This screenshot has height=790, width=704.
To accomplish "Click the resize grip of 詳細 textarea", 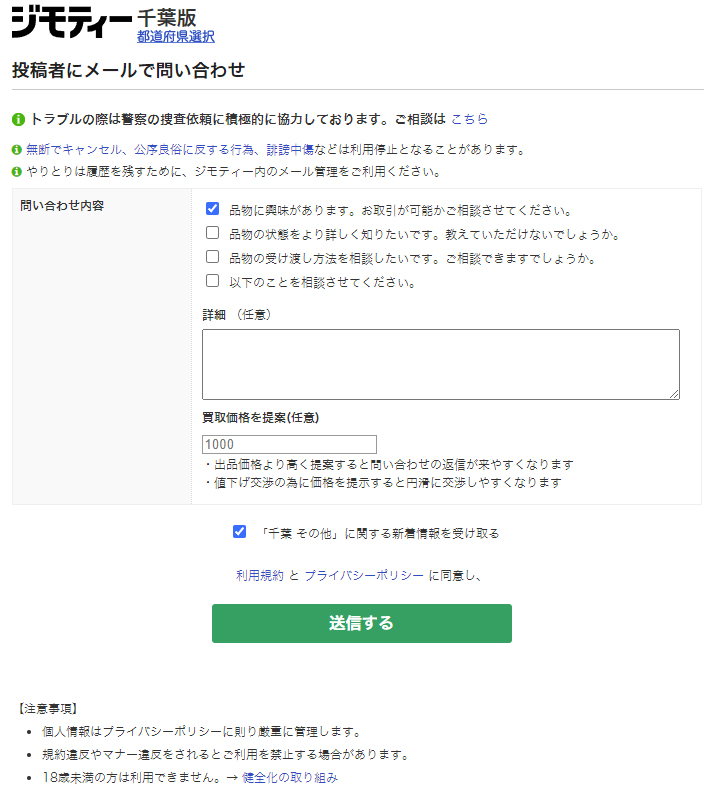I will pos(674,394).
